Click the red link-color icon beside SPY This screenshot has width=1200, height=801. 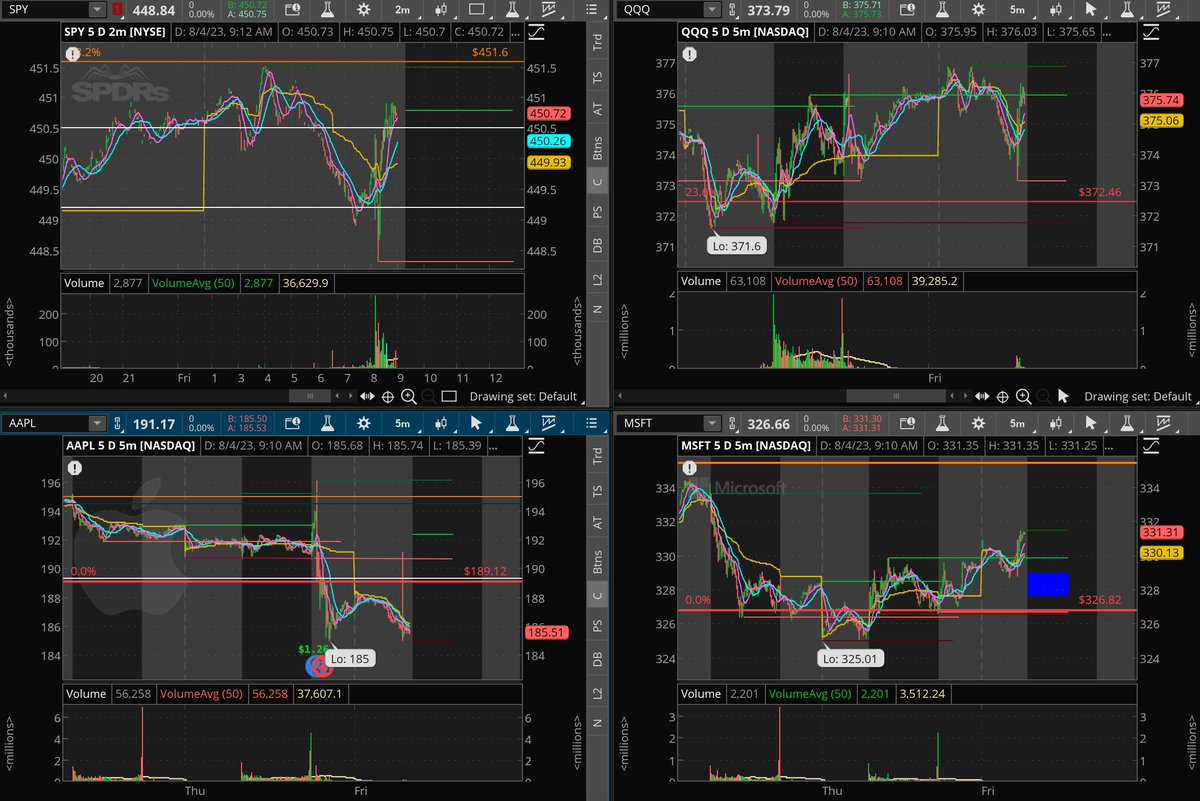(x=118, y=10)
